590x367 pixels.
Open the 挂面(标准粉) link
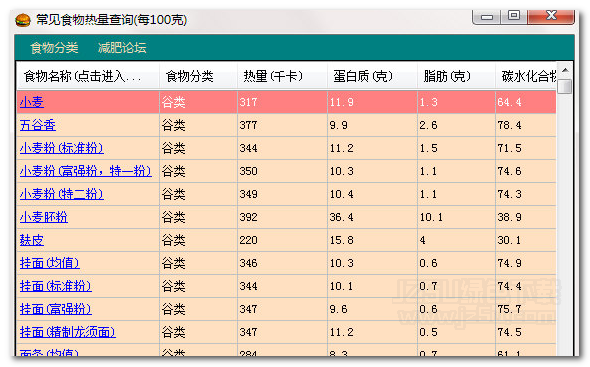[x=56, y=286]
